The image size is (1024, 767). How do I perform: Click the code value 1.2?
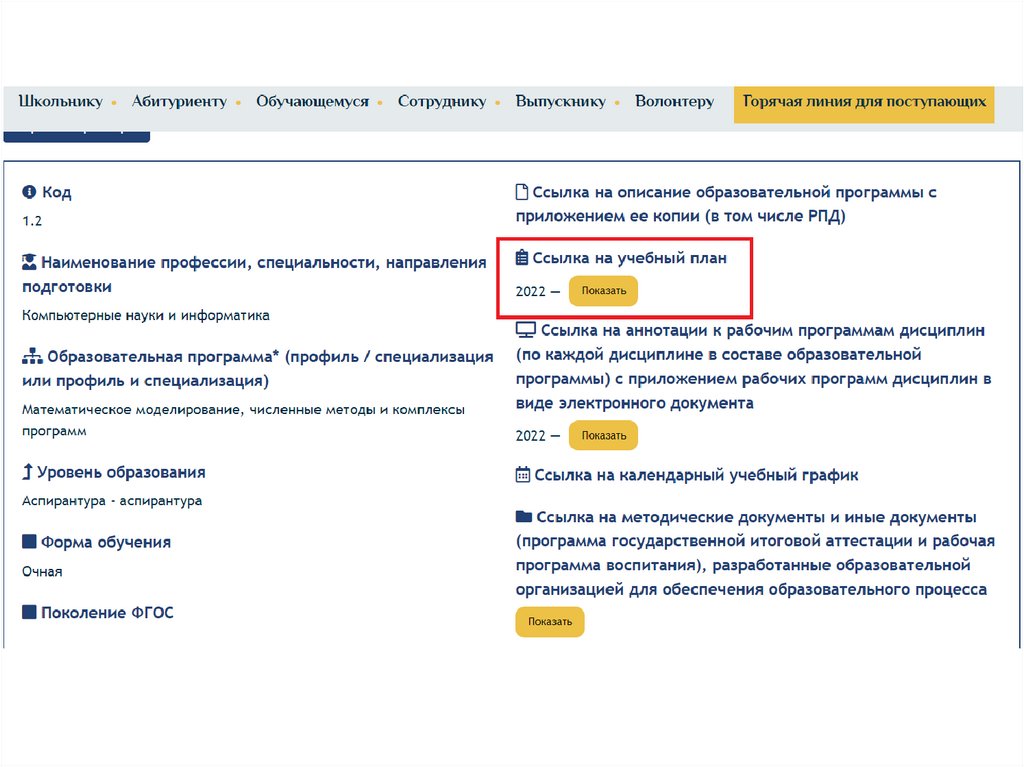coord(32,221)
